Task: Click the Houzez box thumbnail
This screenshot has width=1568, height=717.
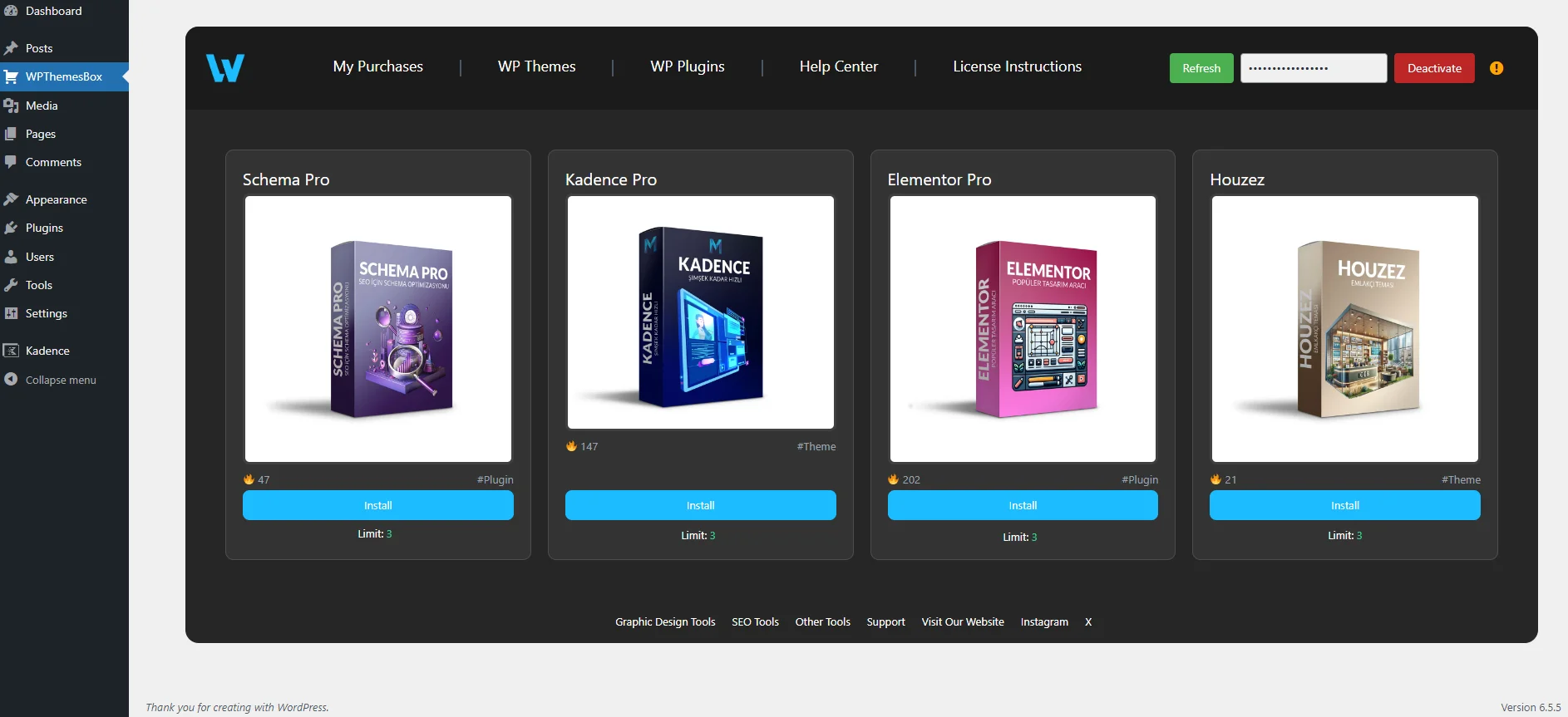Action: tap(1345, 329)
